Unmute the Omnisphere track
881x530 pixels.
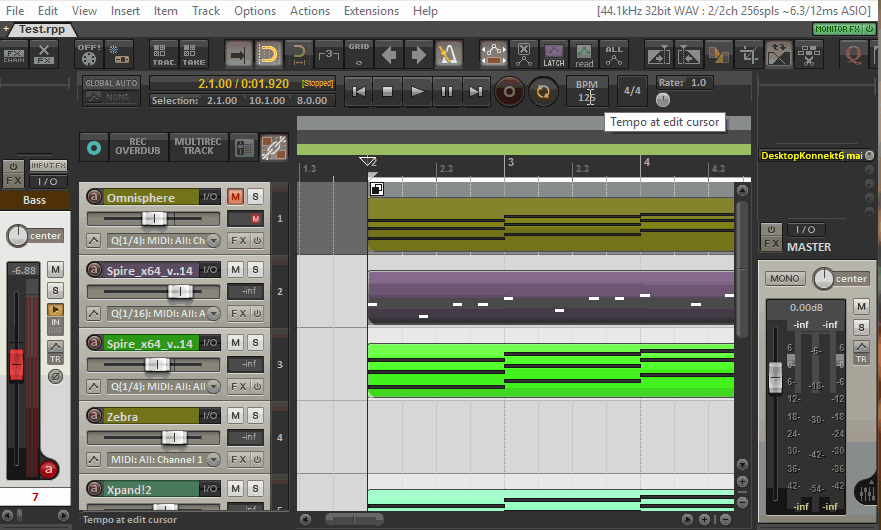[235, 197]
